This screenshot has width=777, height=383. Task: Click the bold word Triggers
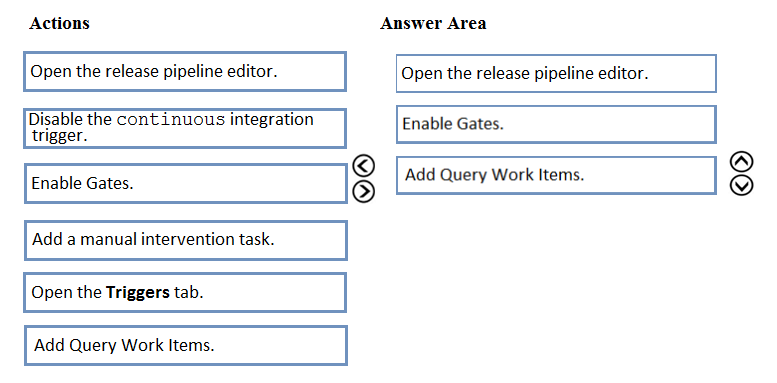(x=138, y=292)
